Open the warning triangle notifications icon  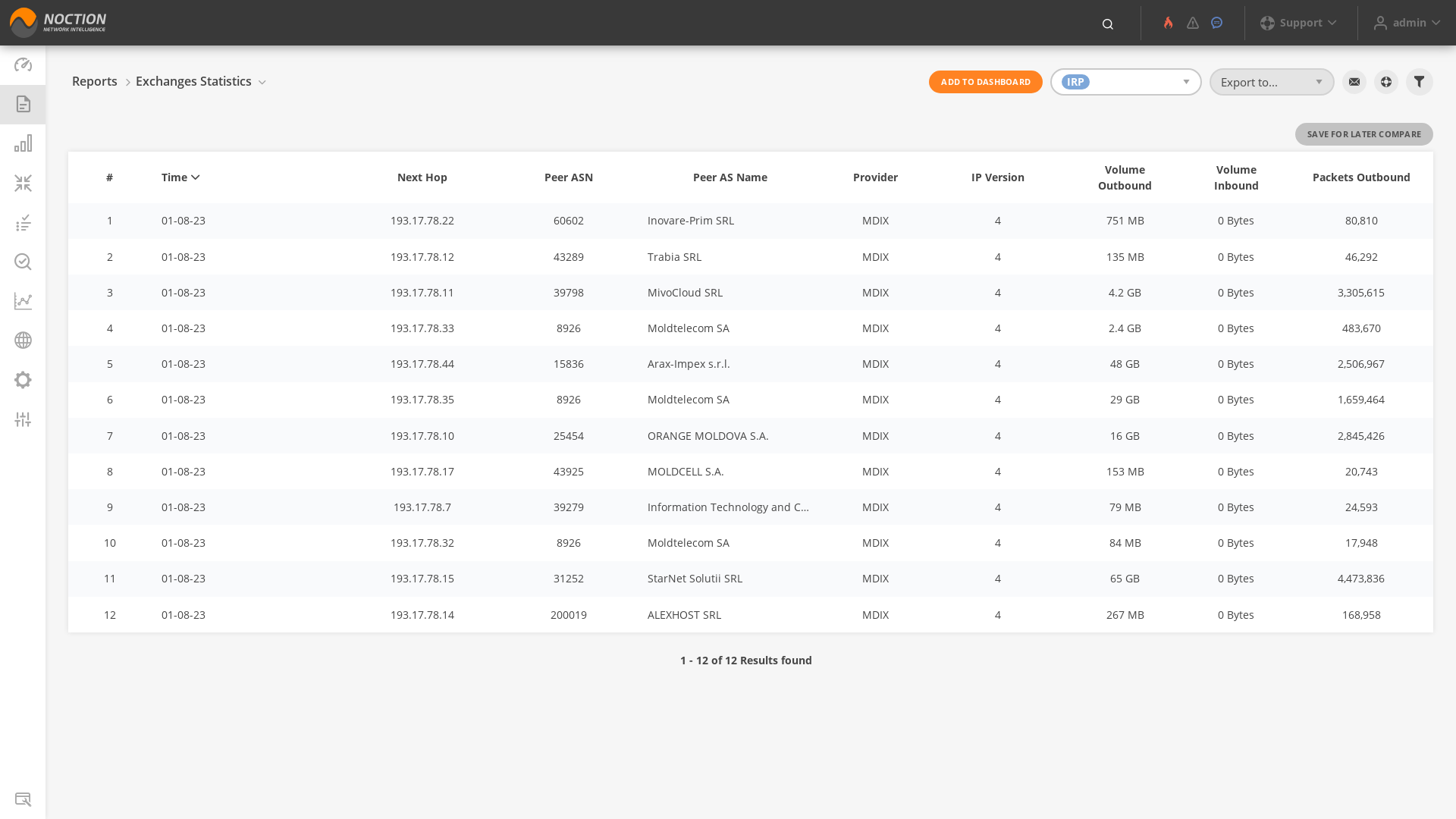1193,23
